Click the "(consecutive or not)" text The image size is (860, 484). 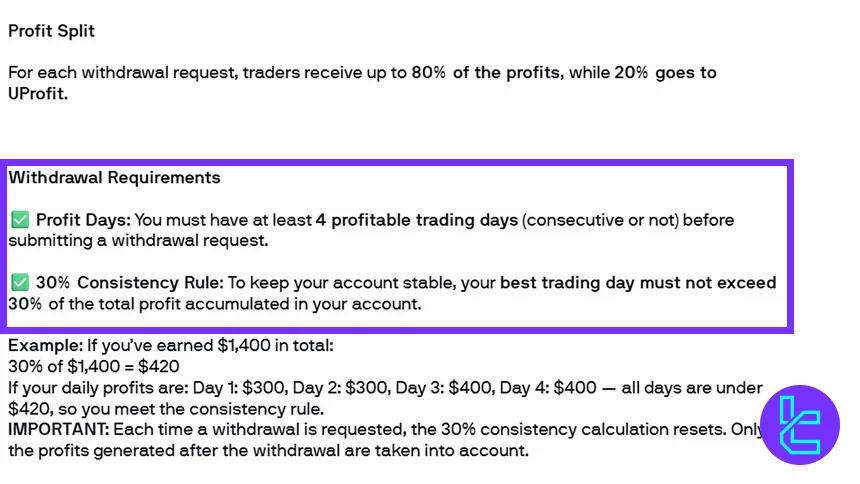tap(599, 220)
